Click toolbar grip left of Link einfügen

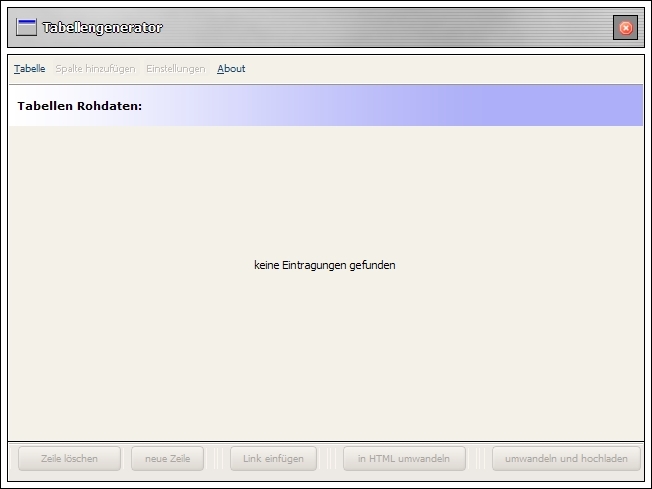click(218, 459)
